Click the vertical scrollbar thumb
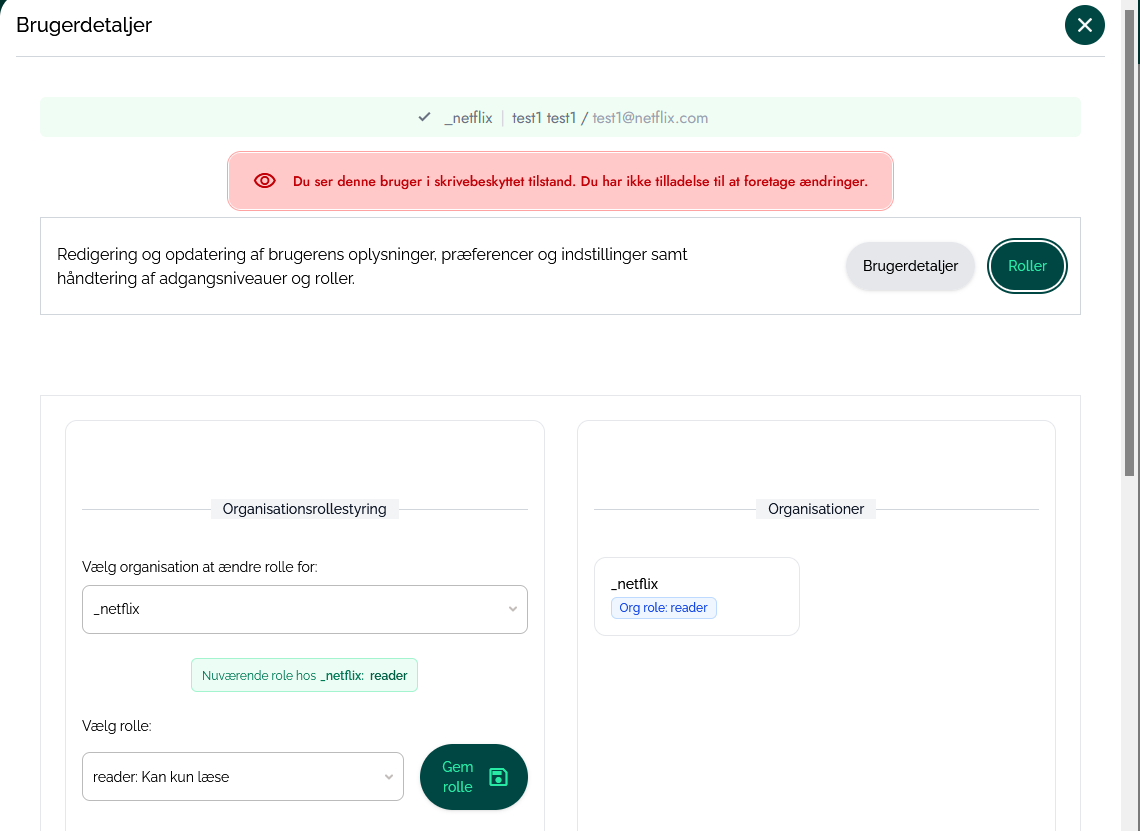Viewport: 1140px width, 831px height. [1129, 240]
